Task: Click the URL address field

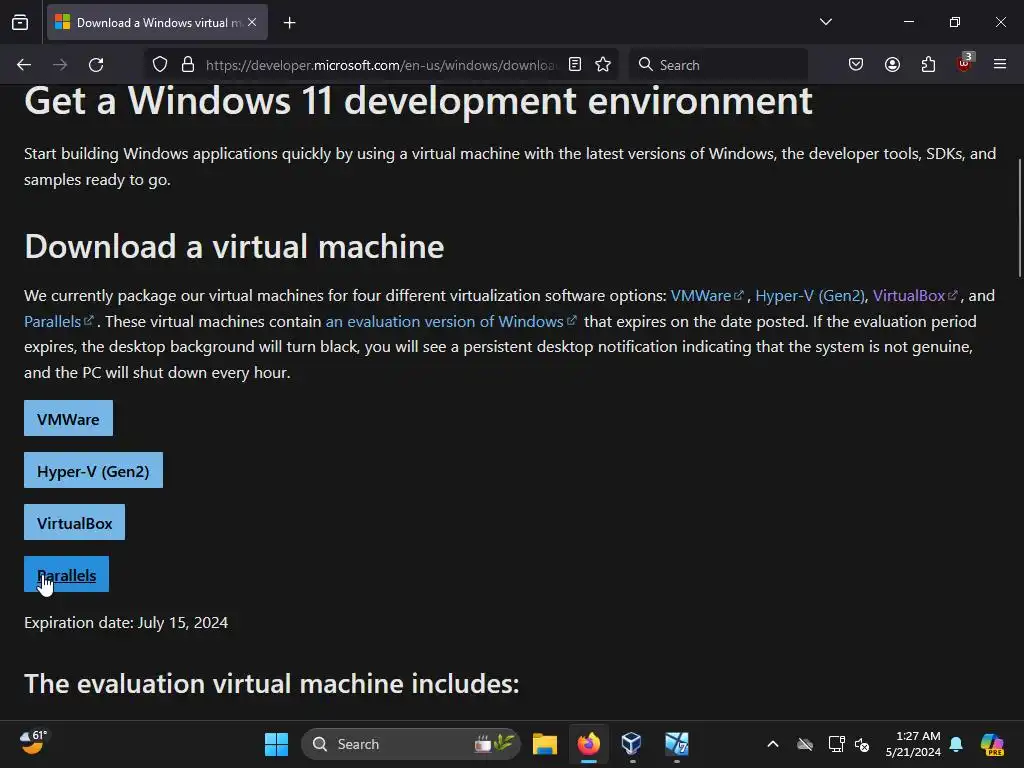Action: coord(381,65)
